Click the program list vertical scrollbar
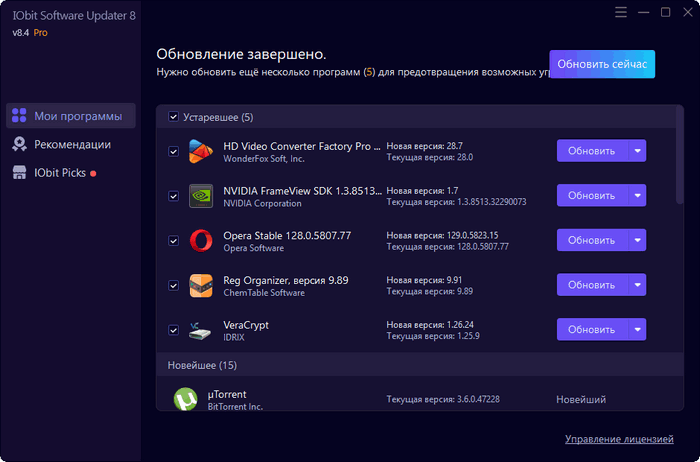The width and height of the screenshot is (700, 462). coord(679,155)
